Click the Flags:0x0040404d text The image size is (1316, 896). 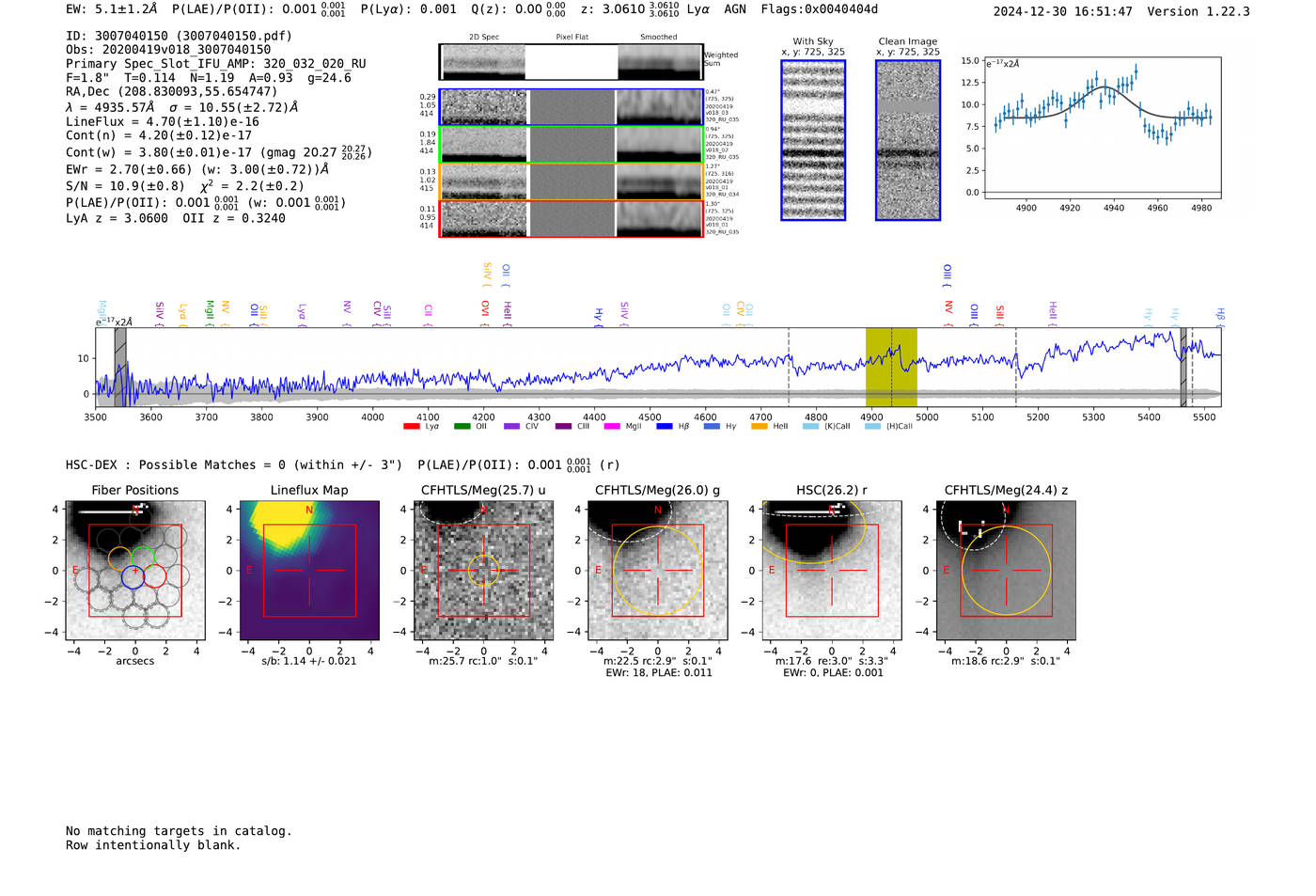click(x=820, y=9)
